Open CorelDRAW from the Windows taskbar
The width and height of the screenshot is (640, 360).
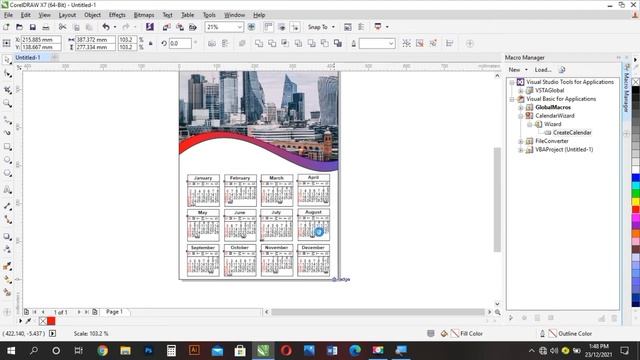[x=263, y=350]
